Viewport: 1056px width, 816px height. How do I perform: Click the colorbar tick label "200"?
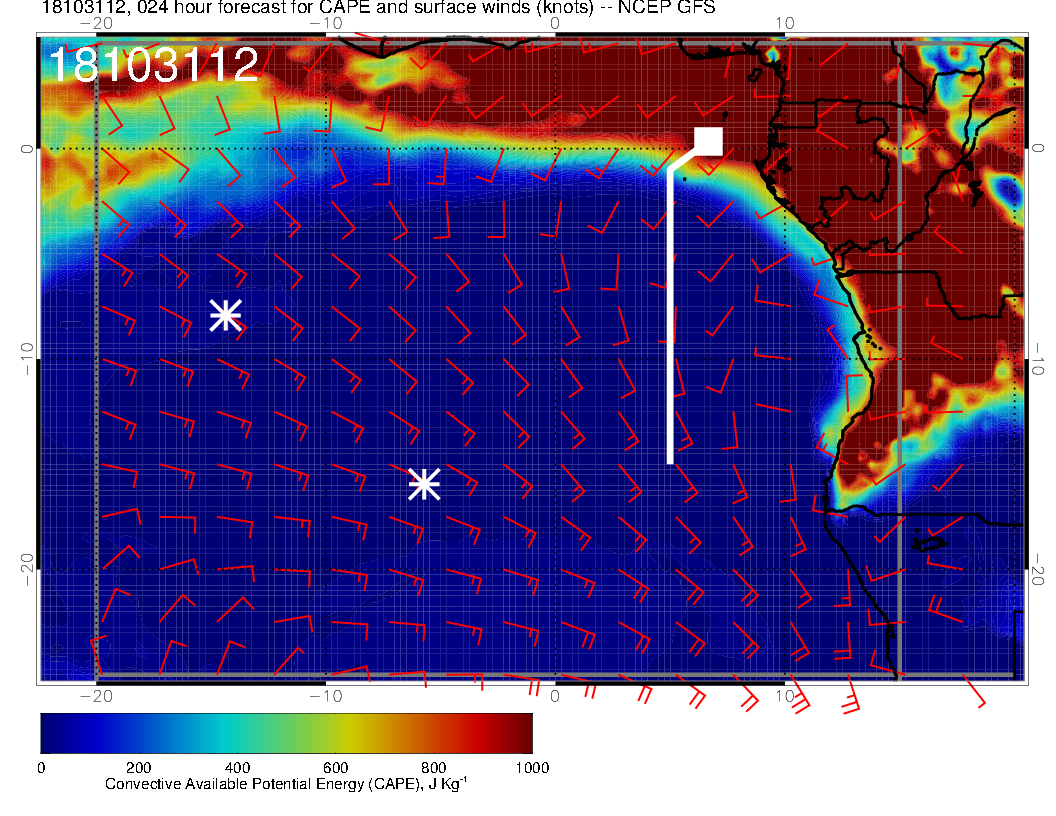point(139,768)
